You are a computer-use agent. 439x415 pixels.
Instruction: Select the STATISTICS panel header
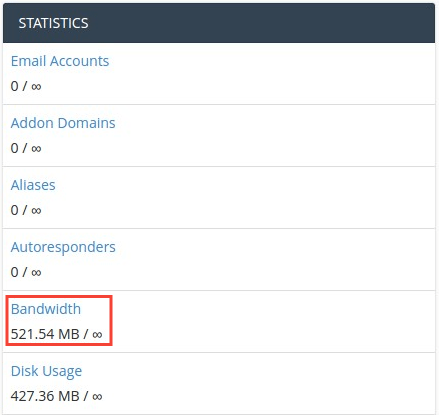(x=219, y=23)
